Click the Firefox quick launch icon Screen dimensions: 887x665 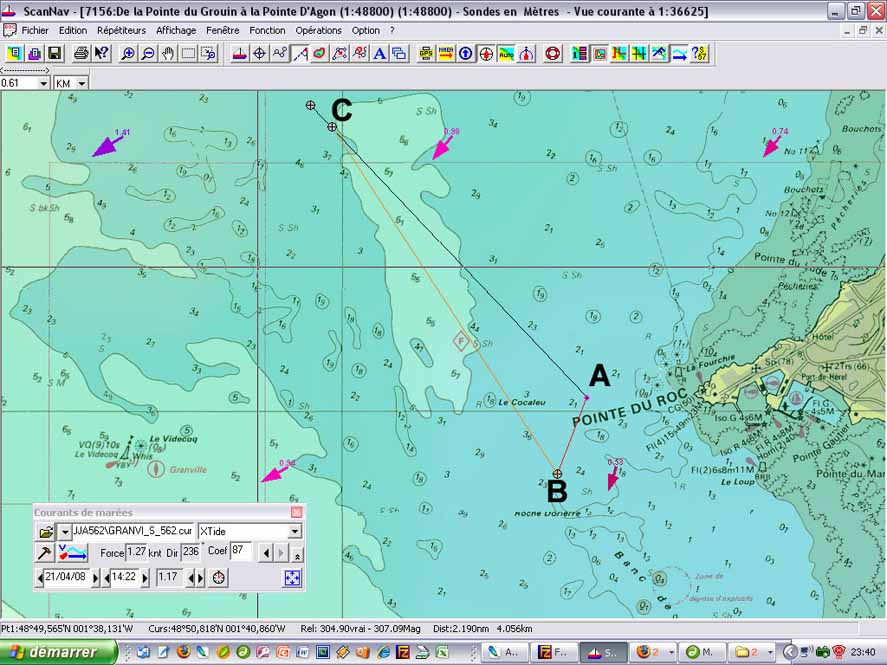click(183, 652)
